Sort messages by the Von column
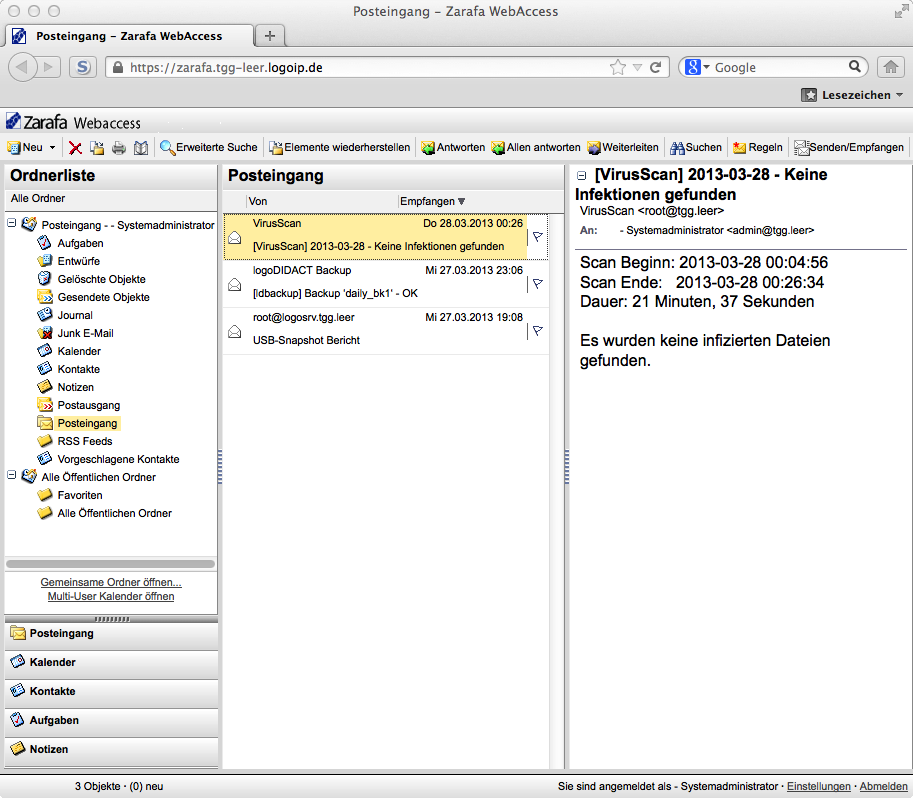 (258, 202)
